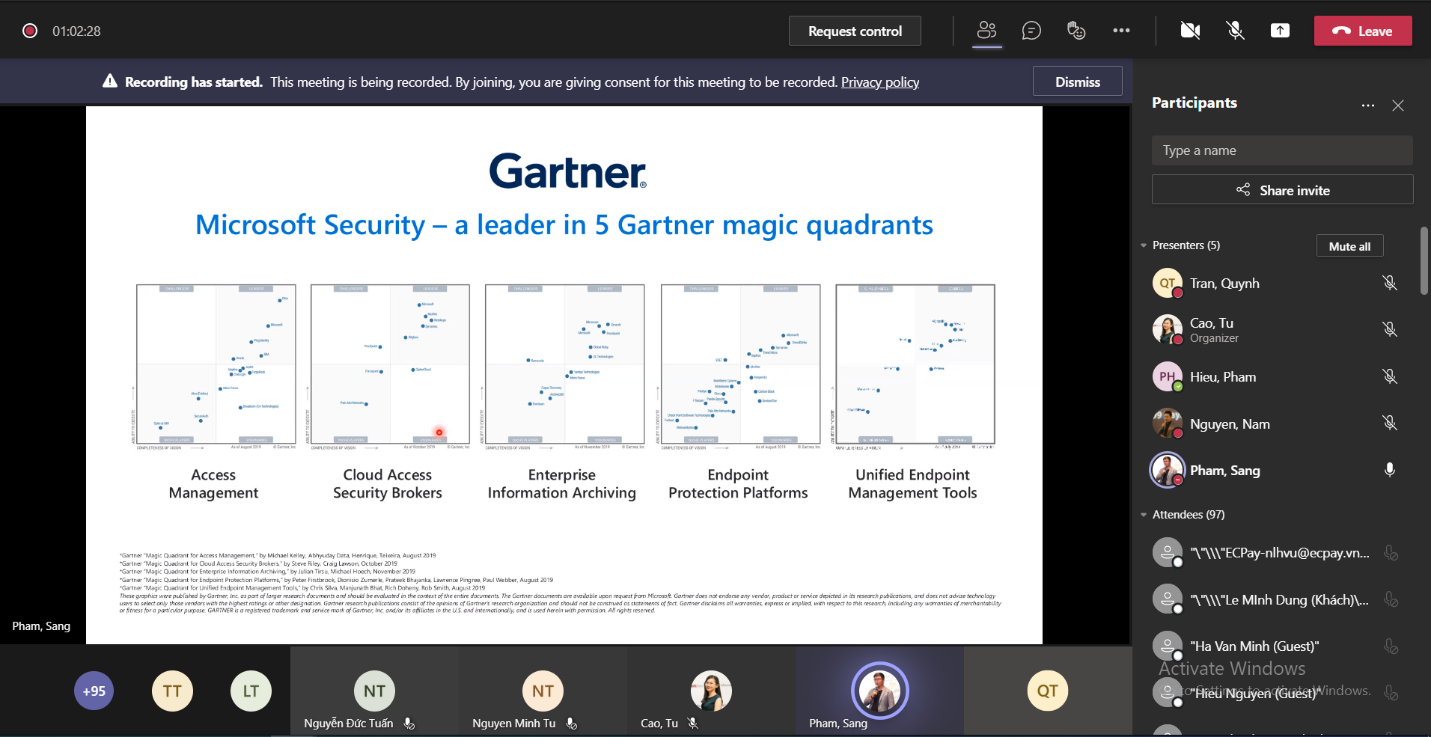This screenshot has height=737, width=1431.
Task: Click the Access Management quadrant chart
Action: pos(216,365)
